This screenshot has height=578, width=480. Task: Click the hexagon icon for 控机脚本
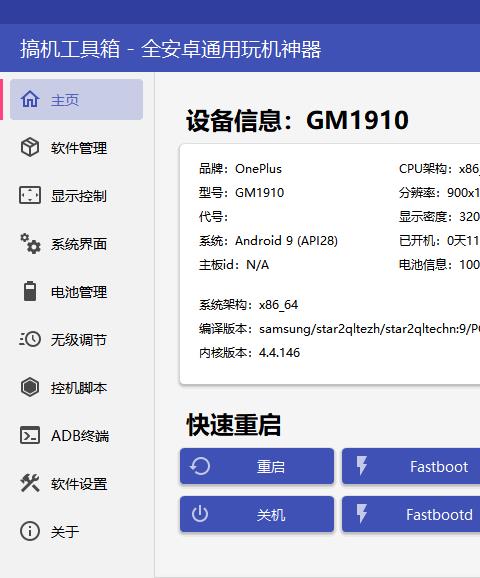point(29,387)
